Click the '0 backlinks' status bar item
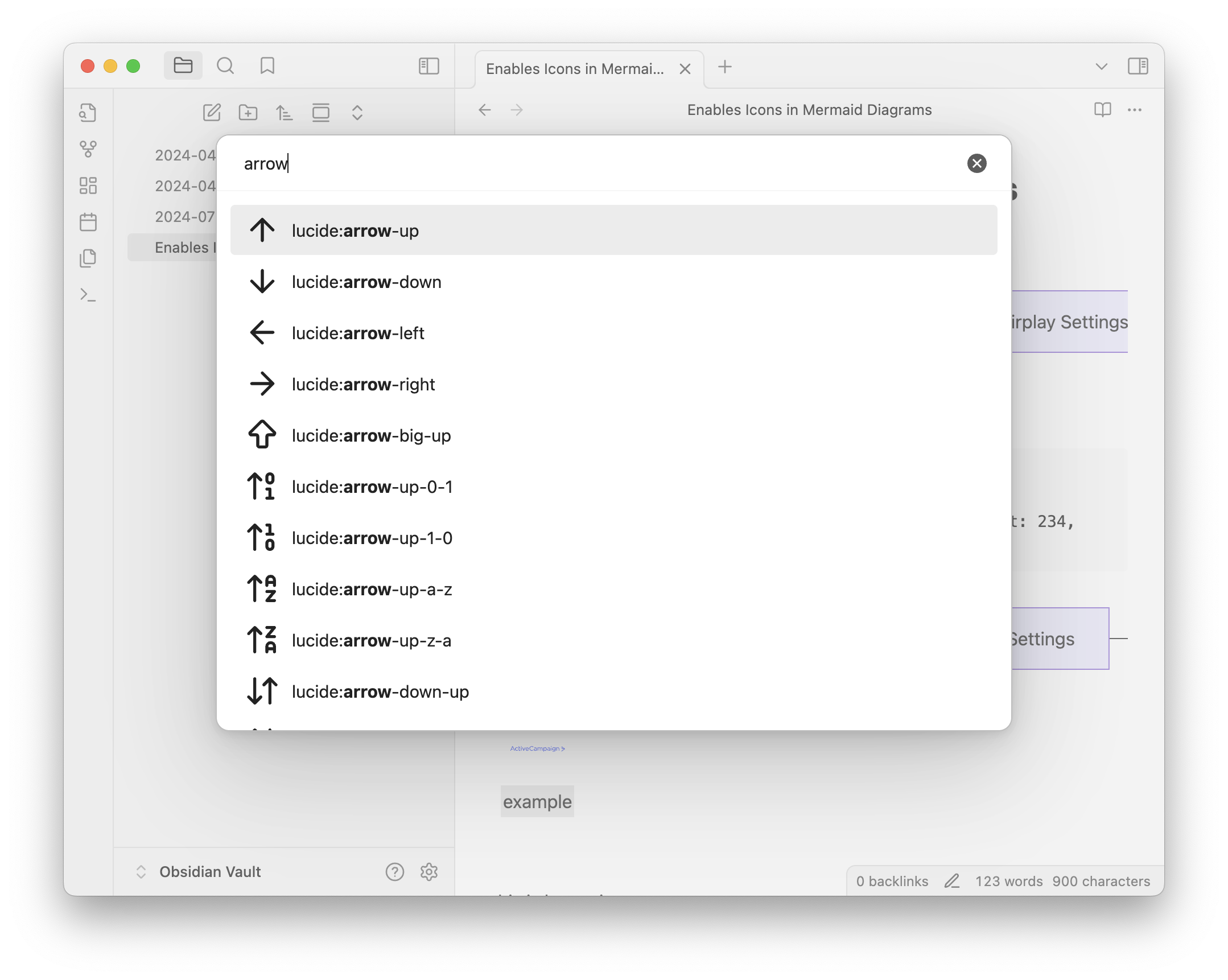This screenshot has height=980, width=1228. pyautogui.click(x=892, y=881)
